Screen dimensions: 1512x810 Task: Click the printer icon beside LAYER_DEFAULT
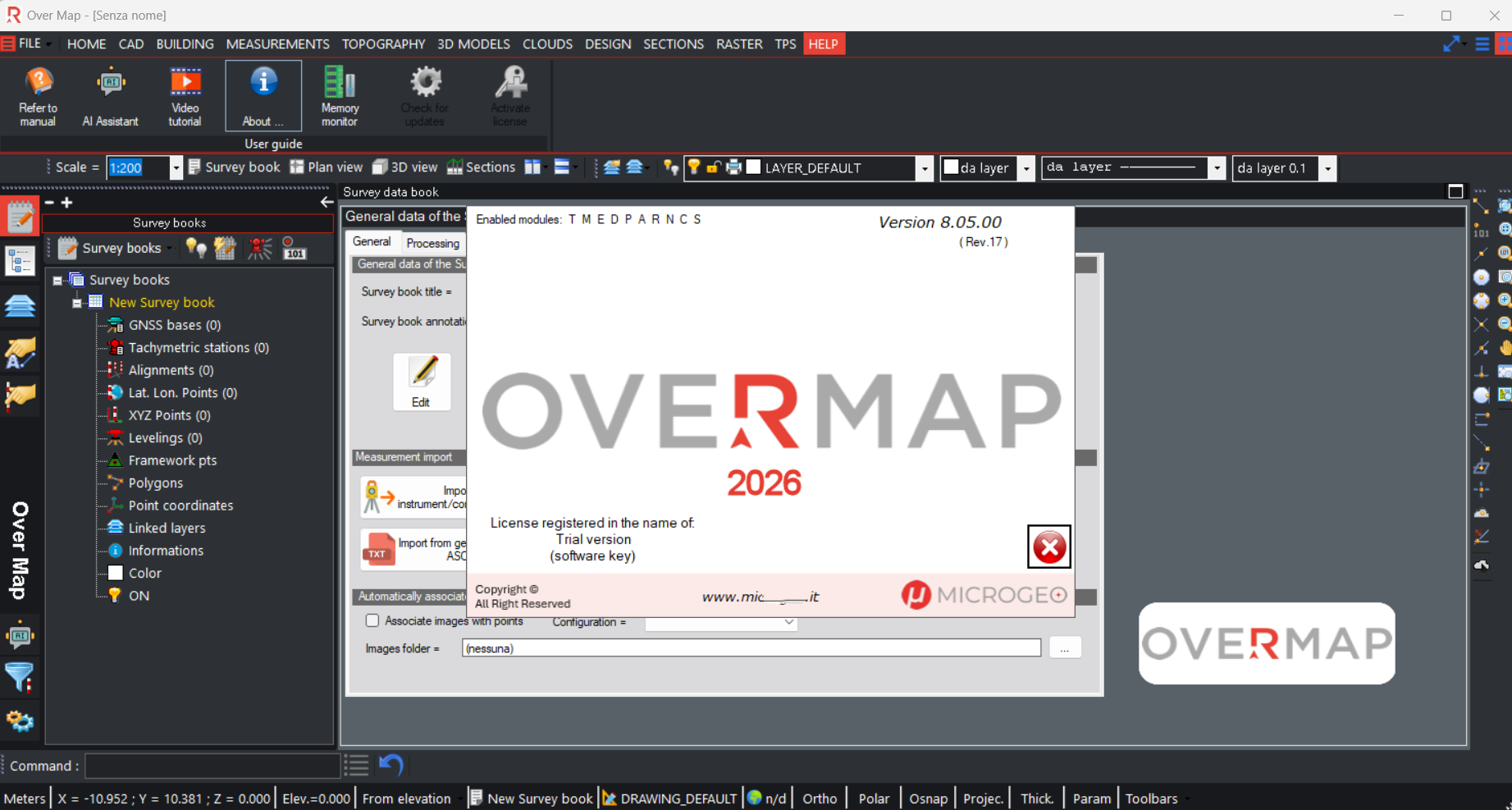pyautogui.click(x=733, y=167)
